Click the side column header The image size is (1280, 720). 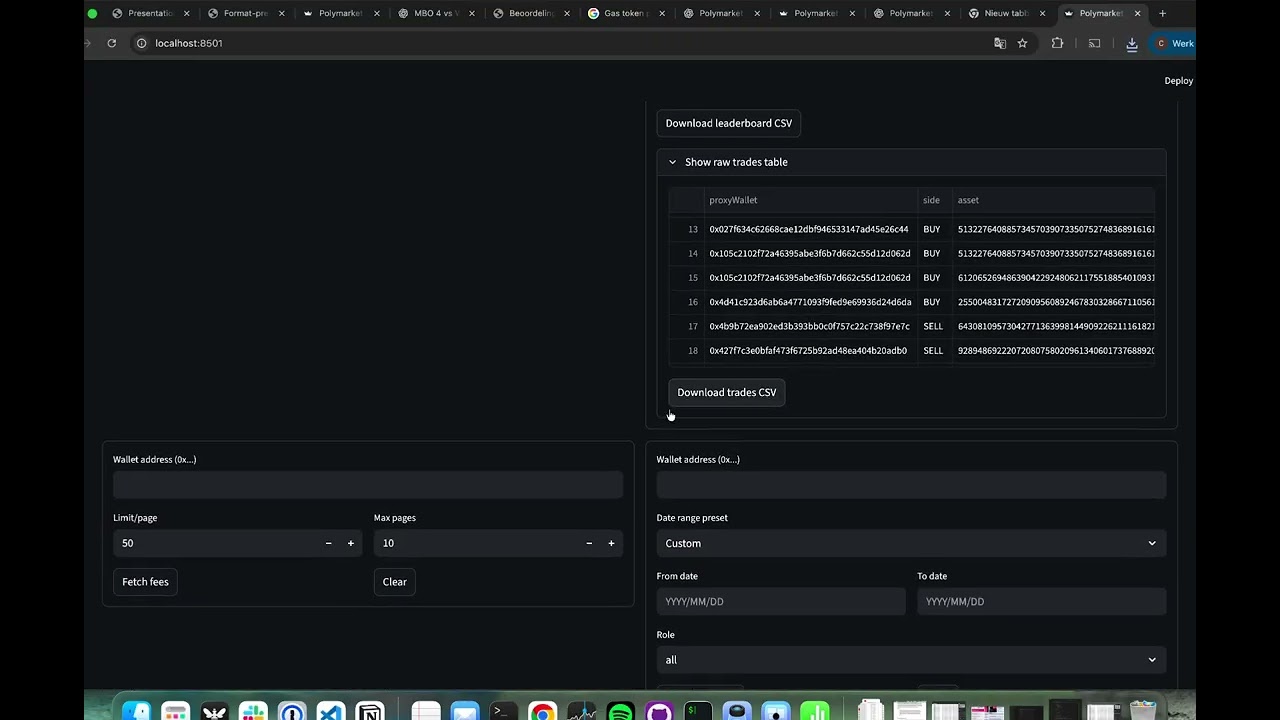(x=935, y=200)
